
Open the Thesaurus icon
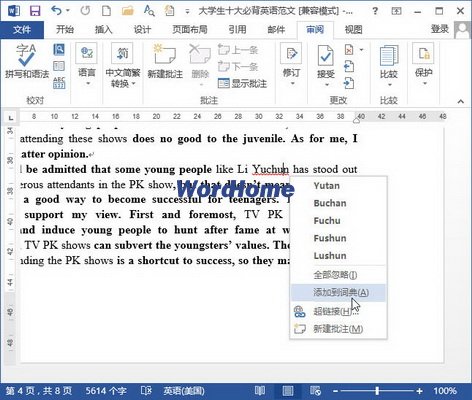(59, 66)
